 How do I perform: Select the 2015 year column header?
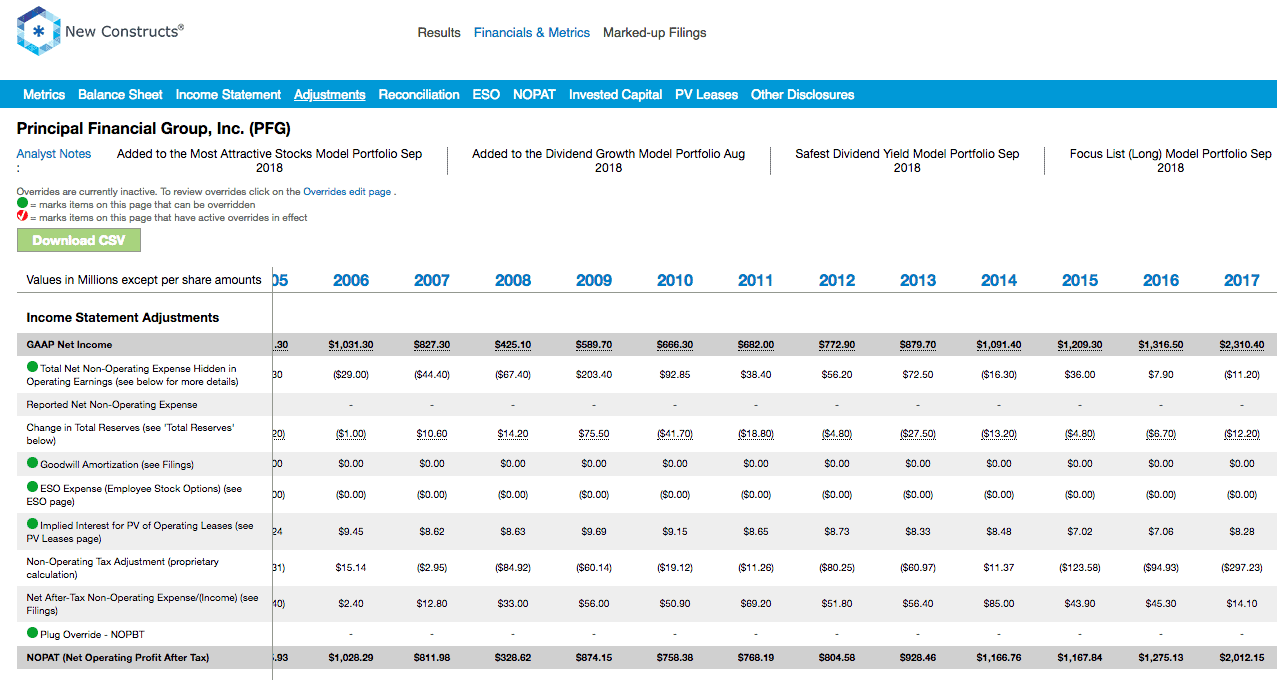[1080, 281]
